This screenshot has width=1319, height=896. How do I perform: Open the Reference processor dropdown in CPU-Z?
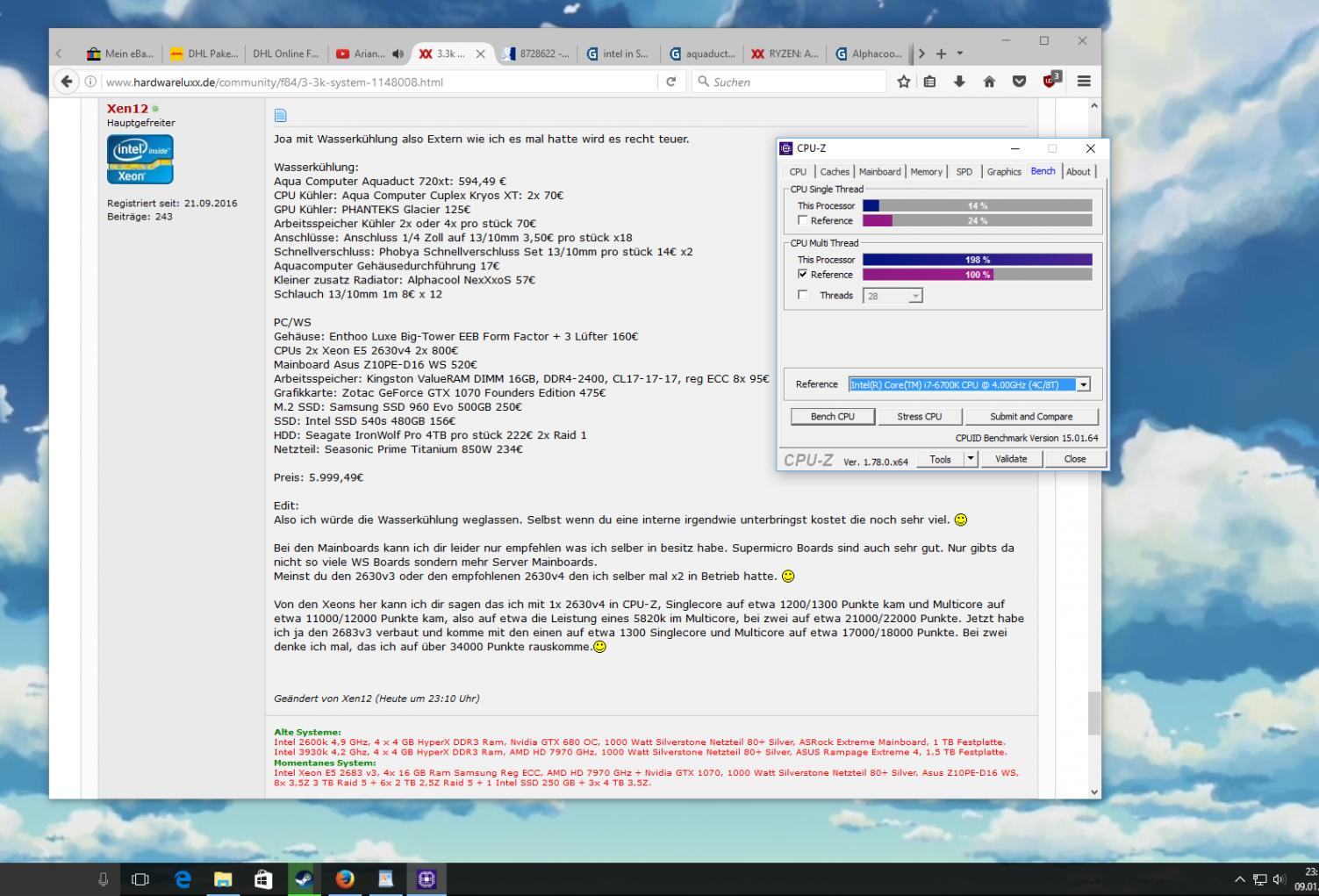pos(1083,384)
